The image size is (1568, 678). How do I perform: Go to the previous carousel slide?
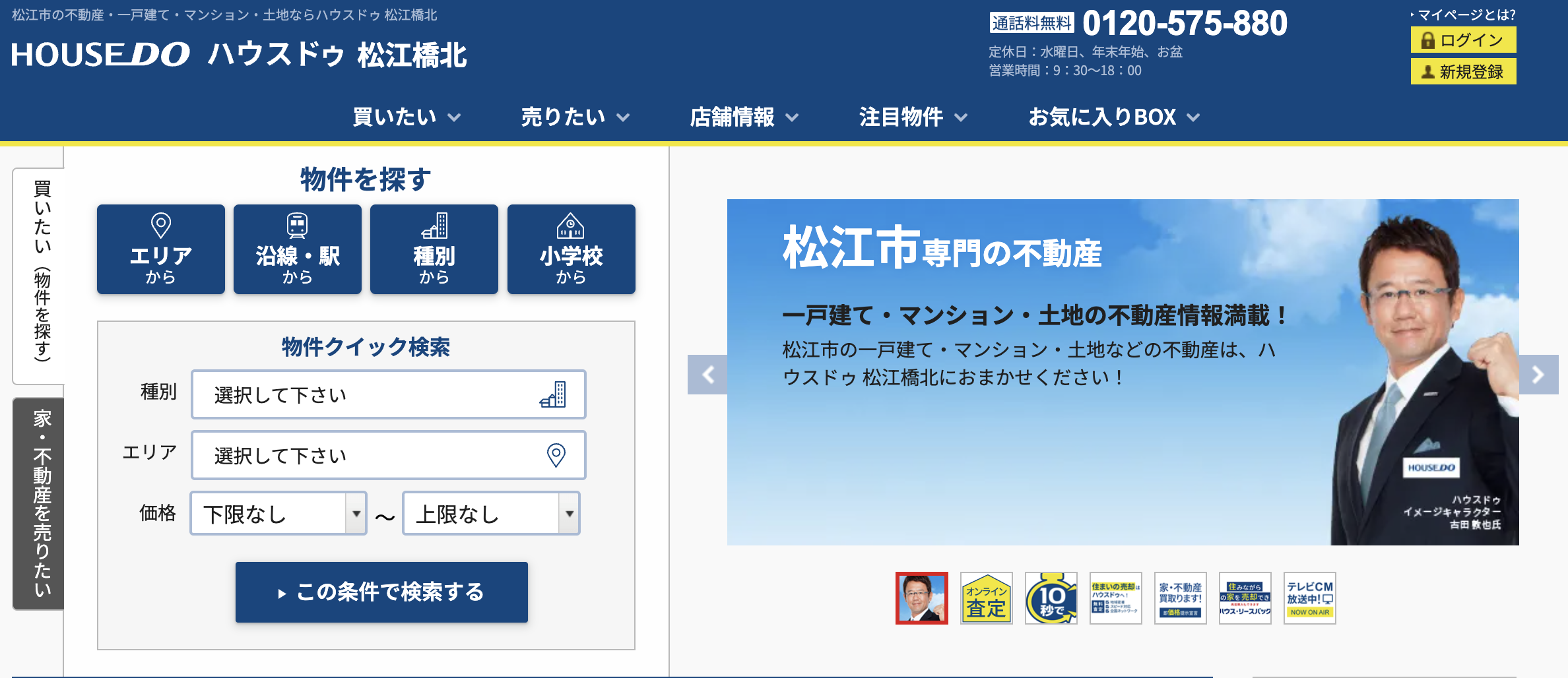click(707, 375)
